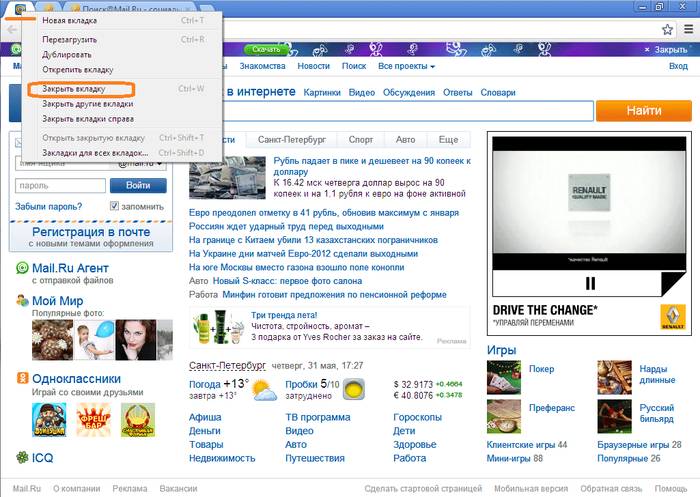Open the child with balloon photo
The width and height of the screenshot is (700, 497).
click(x=94, y=340)
